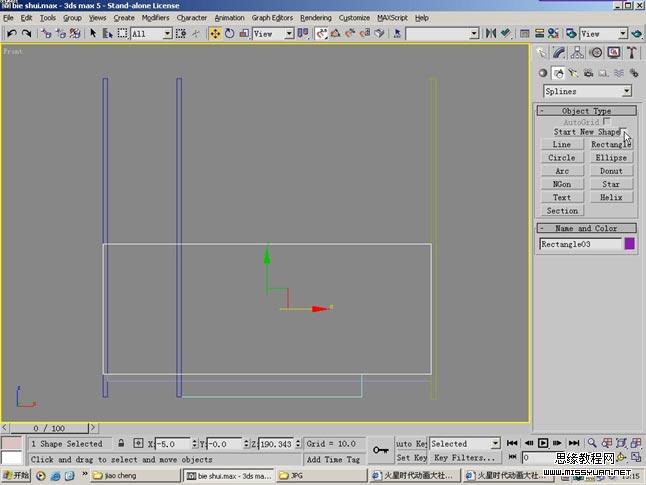Open the MAXScript menu
Screen dimensions: 646x485
pyautogui.click(x=392, y=18)
